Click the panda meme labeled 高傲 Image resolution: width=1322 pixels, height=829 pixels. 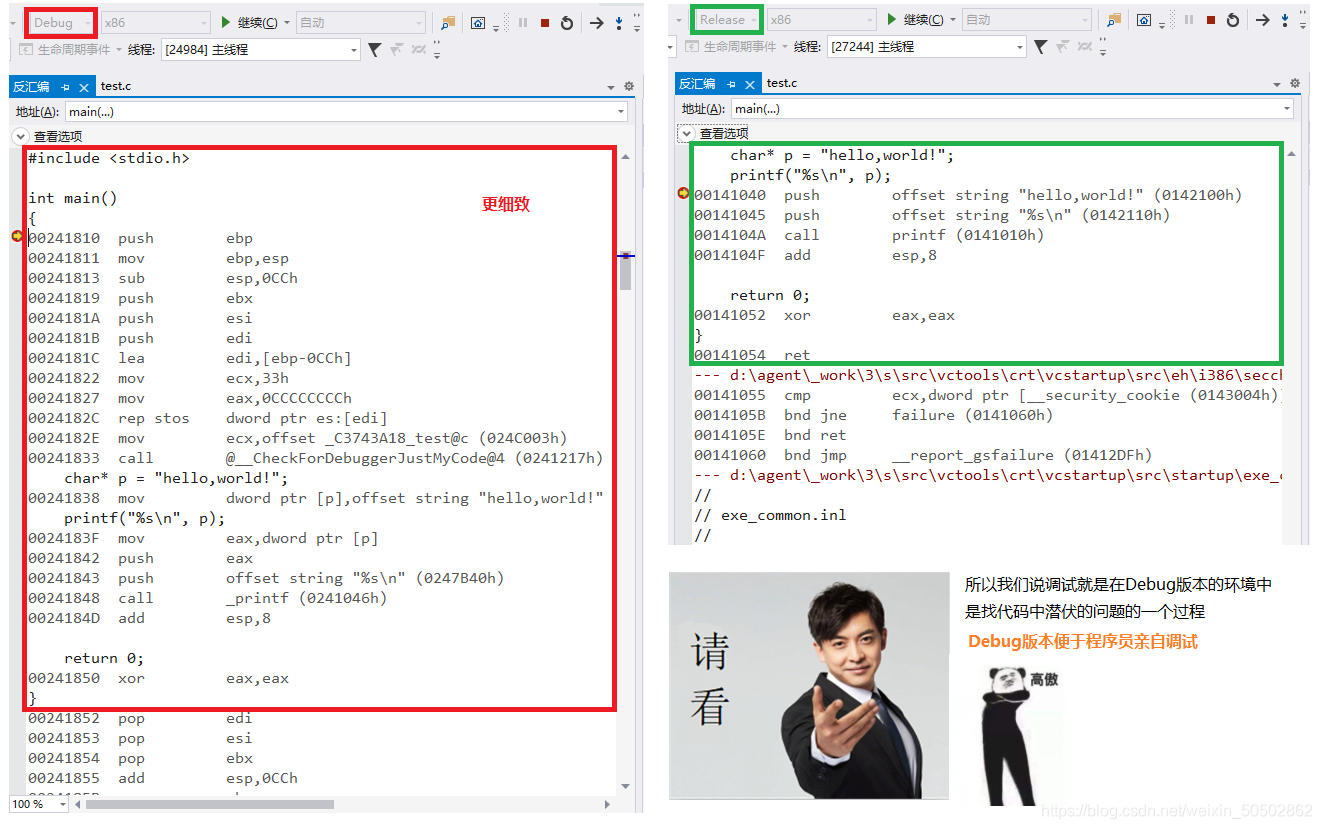(x=1013, y=735)
